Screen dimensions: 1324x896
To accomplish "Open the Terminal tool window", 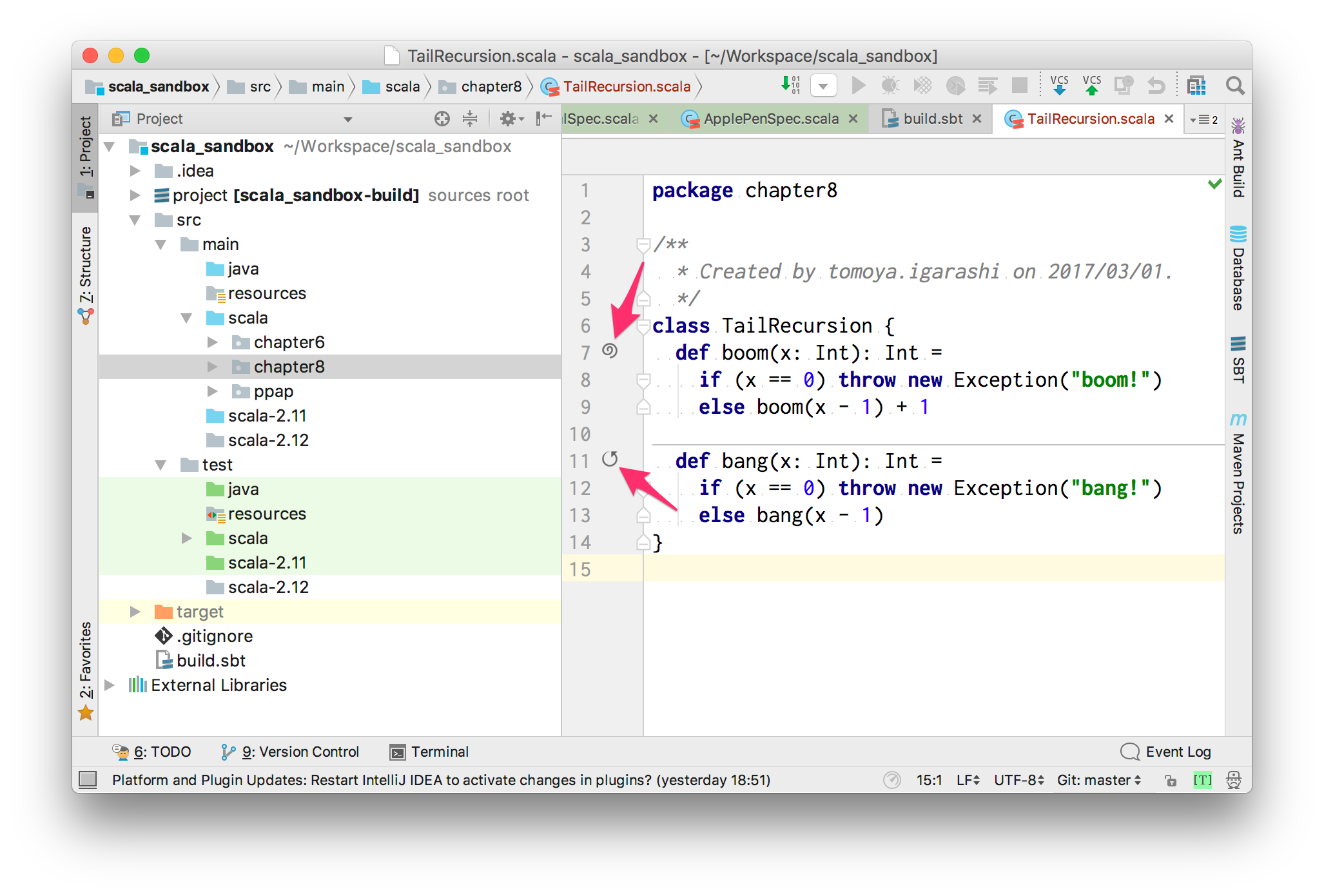I will coord(429,752).
